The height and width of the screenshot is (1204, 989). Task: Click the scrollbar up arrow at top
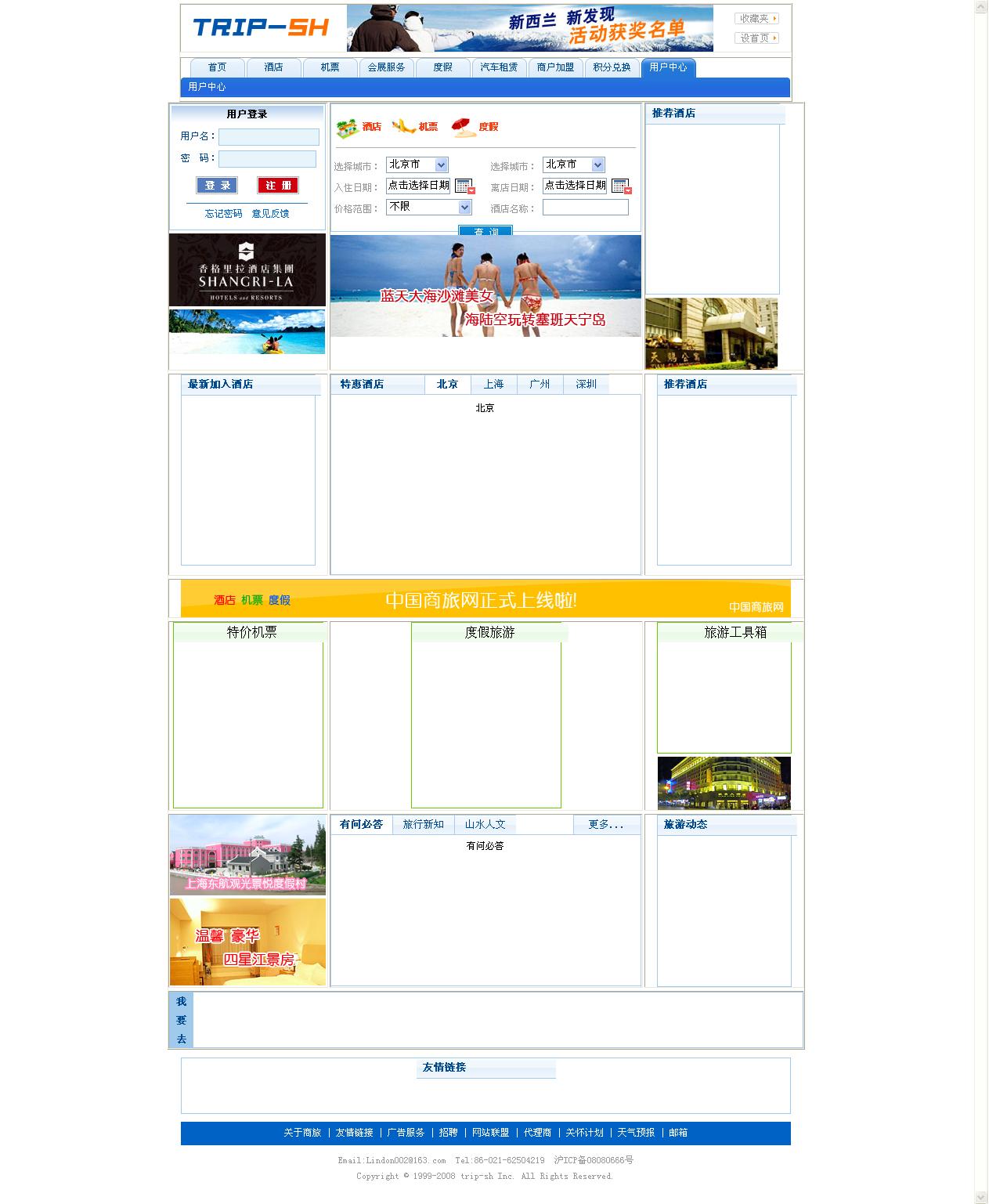point(981,7)
